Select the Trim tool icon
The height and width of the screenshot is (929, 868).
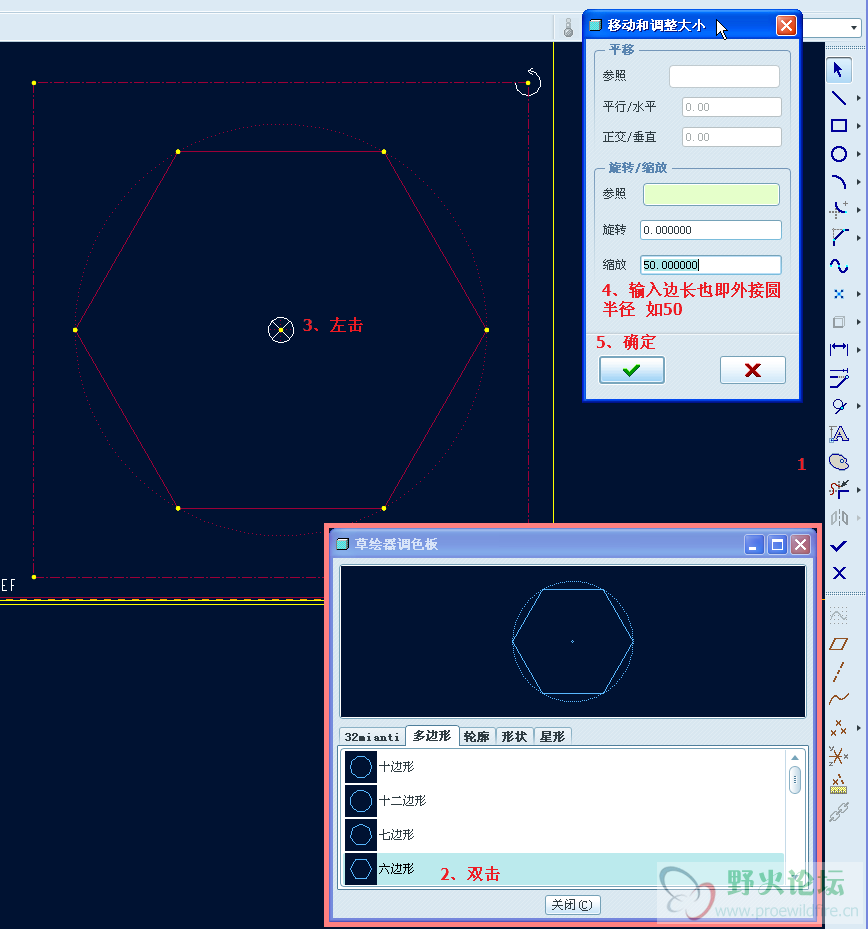click(x=838, y=489)
